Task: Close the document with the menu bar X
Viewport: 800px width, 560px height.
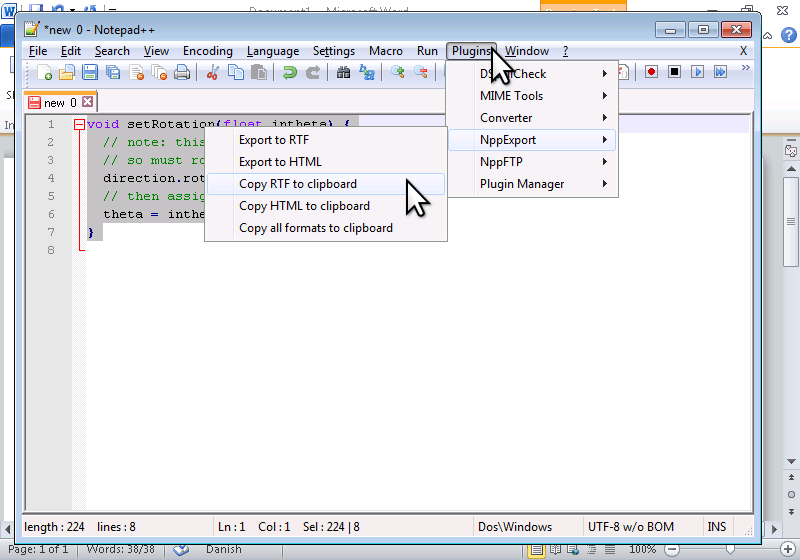Action: click(x=743, y=51)
